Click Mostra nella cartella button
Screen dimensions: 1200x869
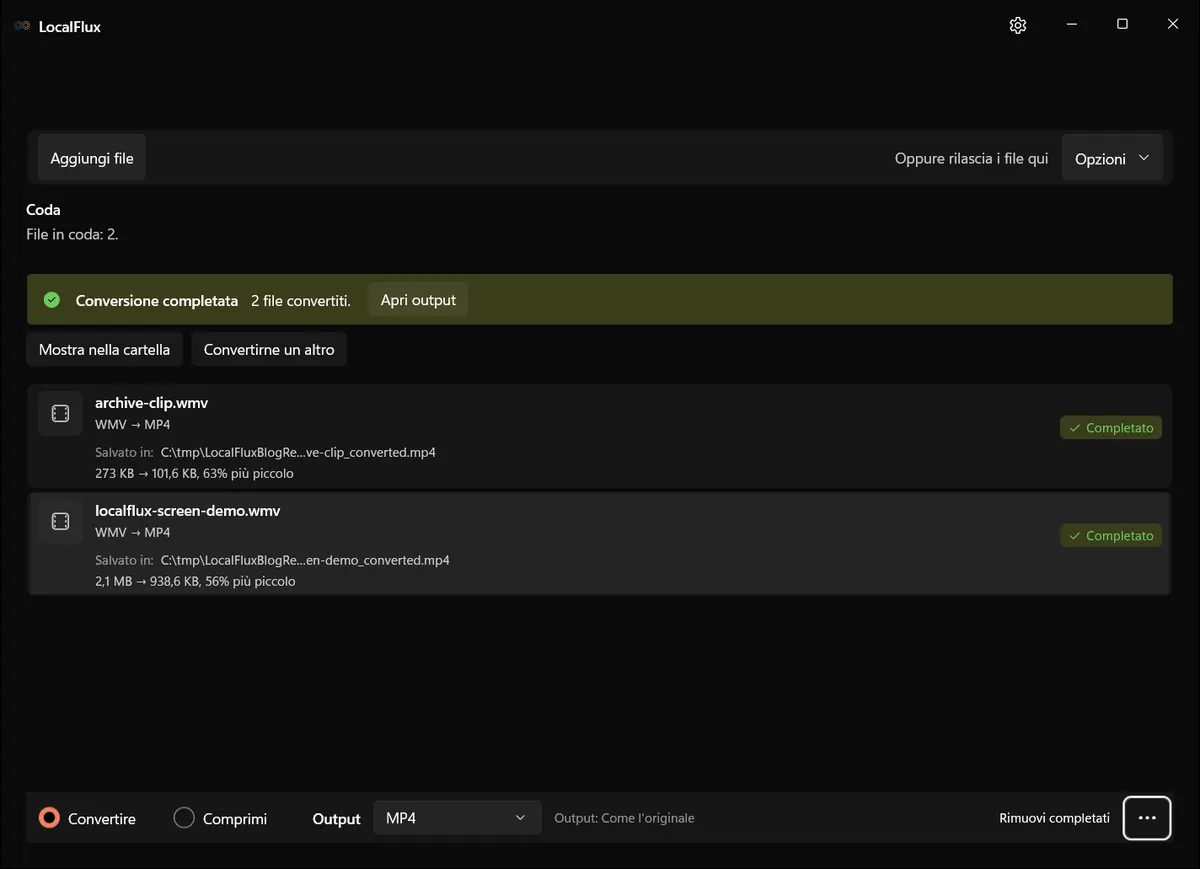point(105,350)
